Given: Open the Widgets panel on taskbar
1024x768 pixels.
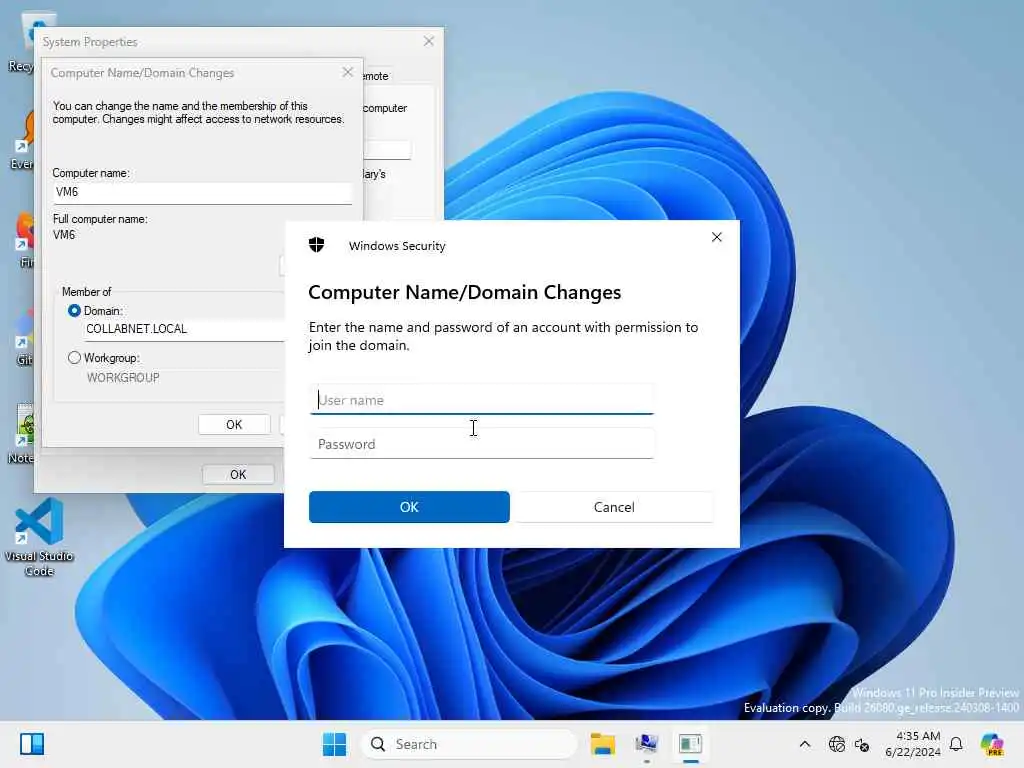Looking at the screenshot, I should pyautogui.click(x=32, y=744).
